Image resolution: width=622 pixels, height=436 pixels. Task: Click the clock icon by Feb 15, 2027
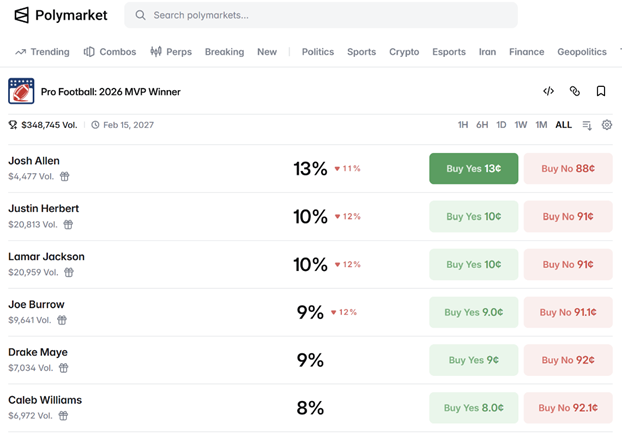[95, 125]
